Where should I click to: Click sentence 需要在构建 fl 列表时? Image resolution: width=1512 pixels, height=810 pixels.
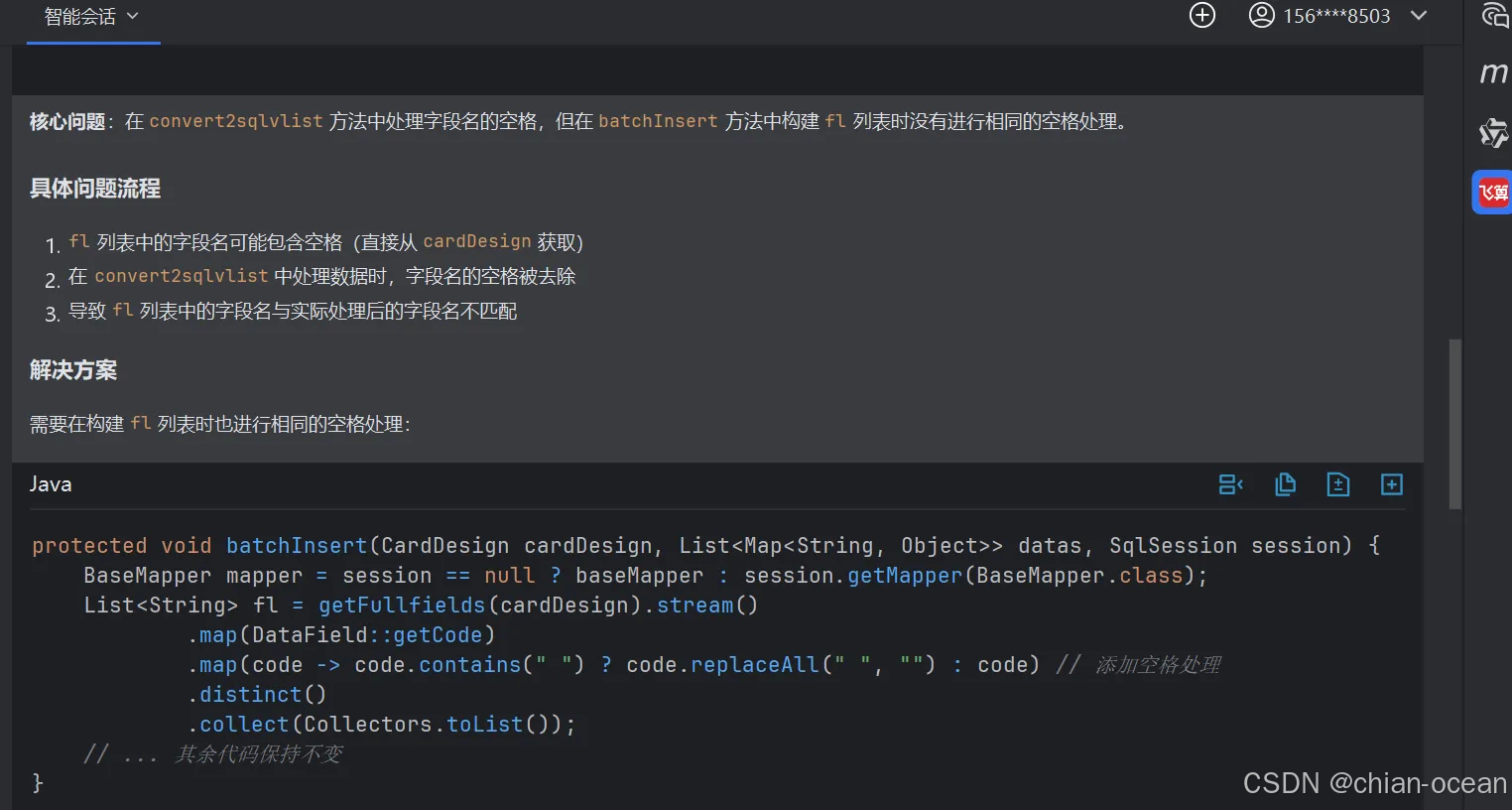point(220,424)
